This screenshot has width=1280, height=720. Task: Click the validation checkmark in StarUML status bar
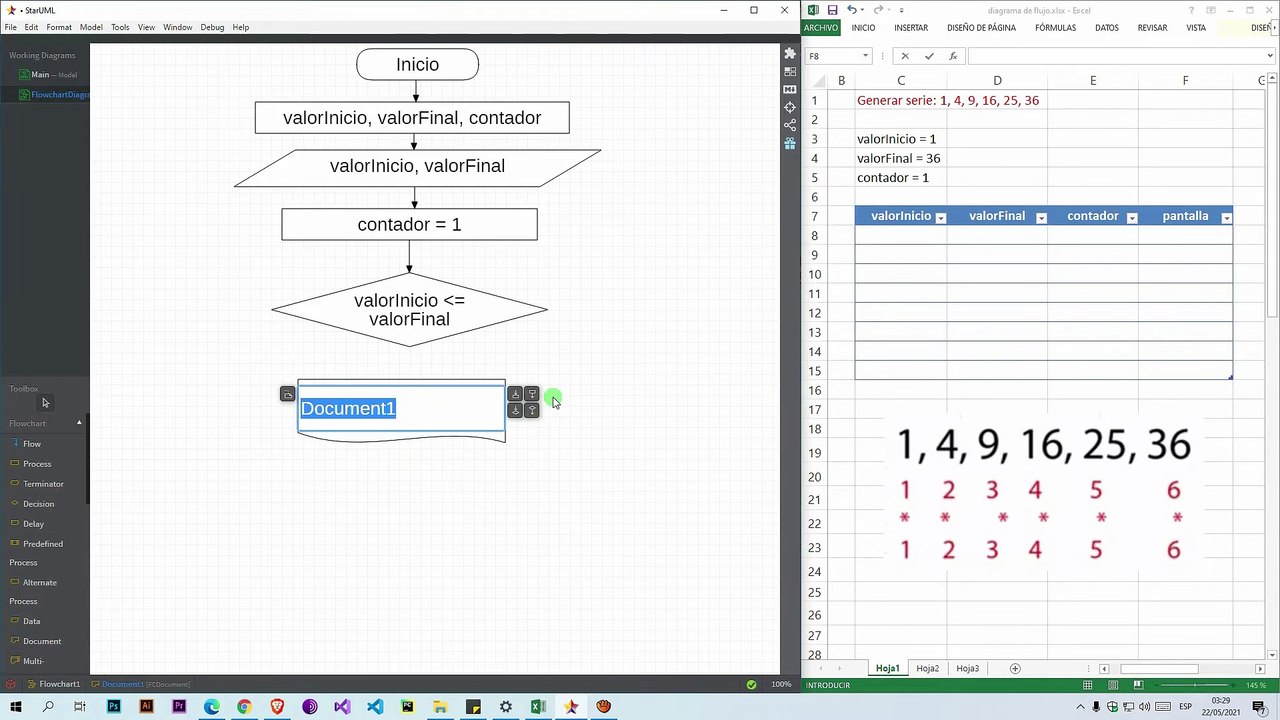(751, 685)
